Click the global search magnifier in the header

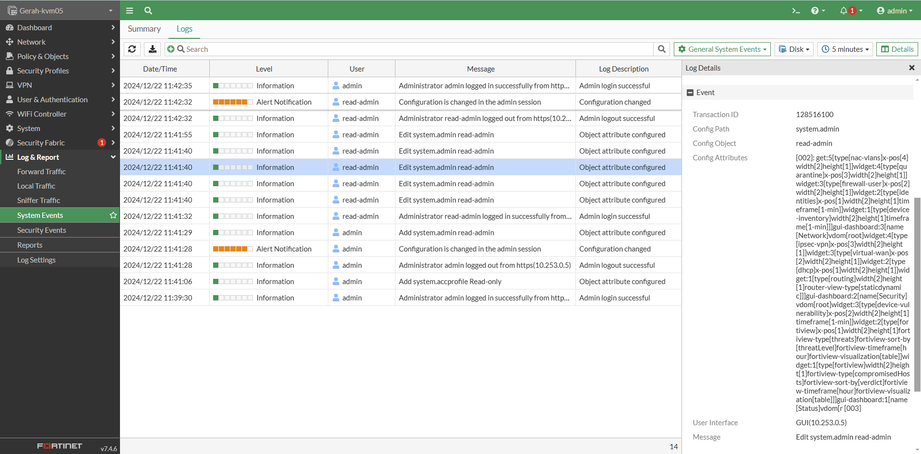148,10
